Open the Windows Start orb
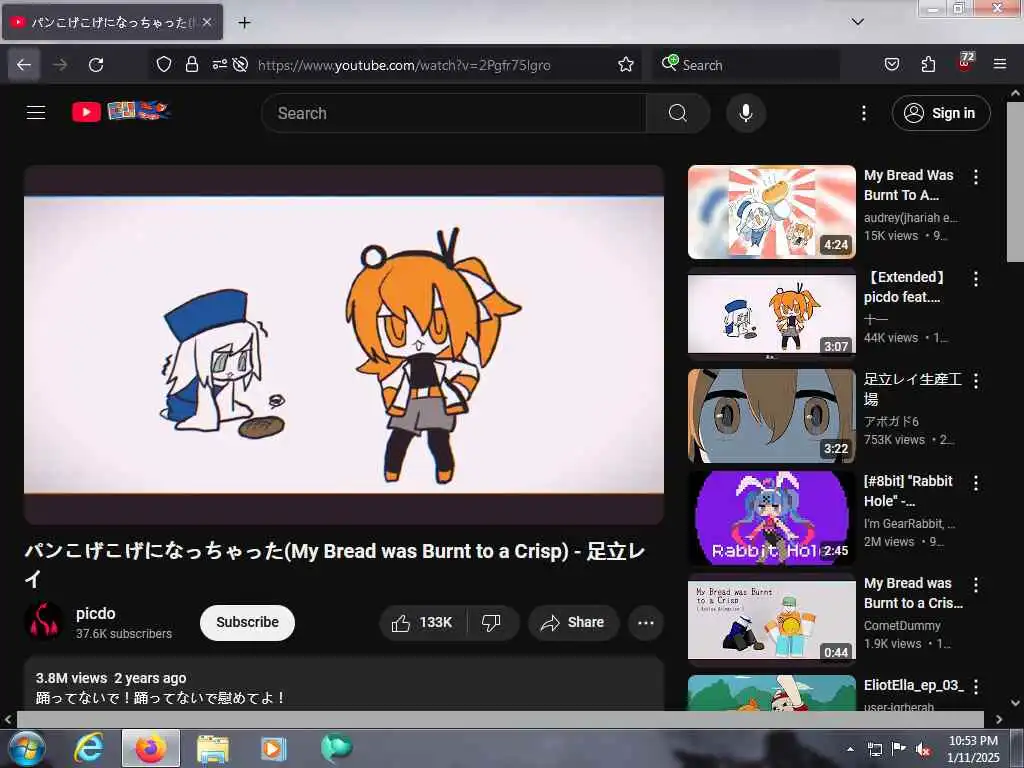 coord(27,748)
